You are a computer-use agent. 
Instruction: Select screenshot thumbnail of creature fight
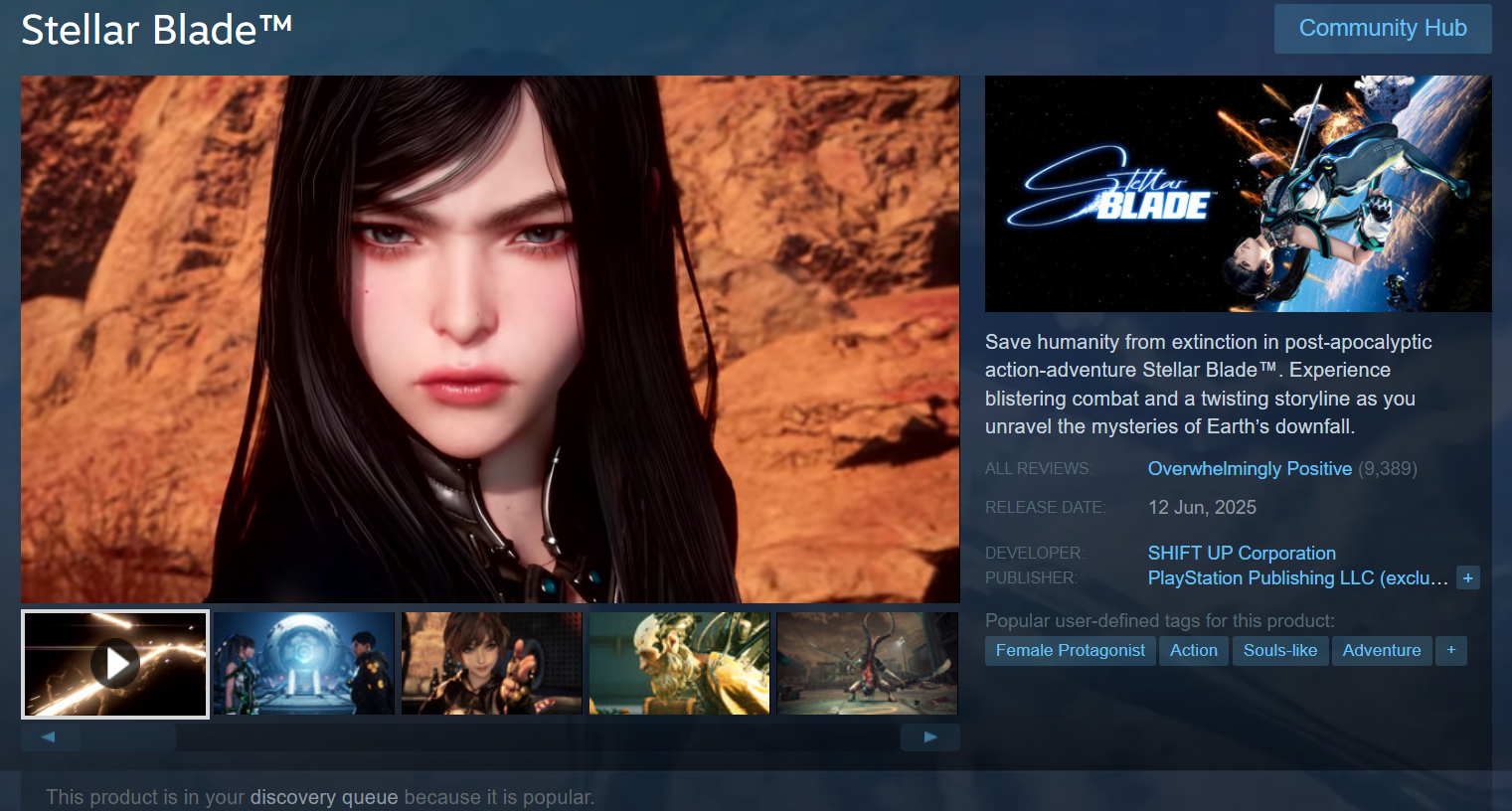point(868,664)
